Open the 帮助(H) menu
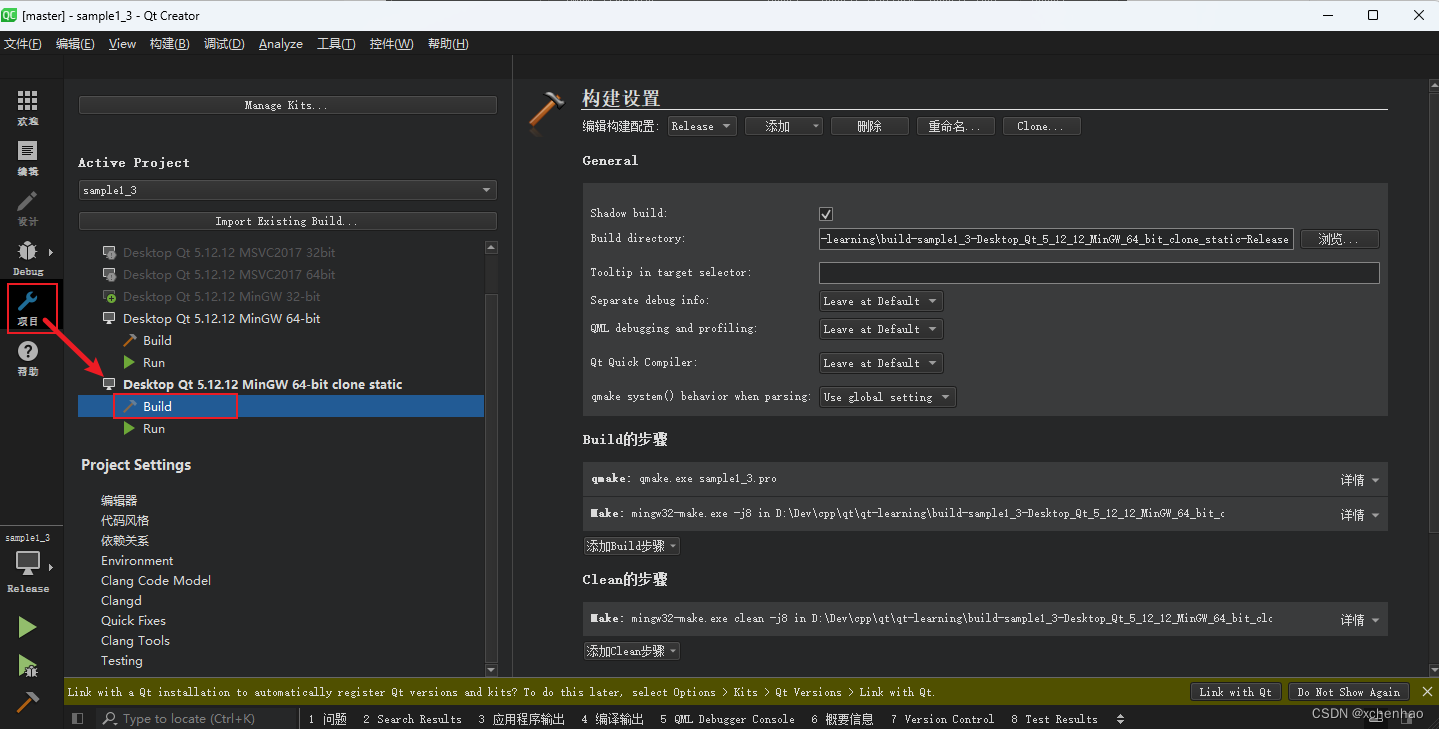Image resolution: width=1439 pixels, height=729 pixels. coord(448,44)
